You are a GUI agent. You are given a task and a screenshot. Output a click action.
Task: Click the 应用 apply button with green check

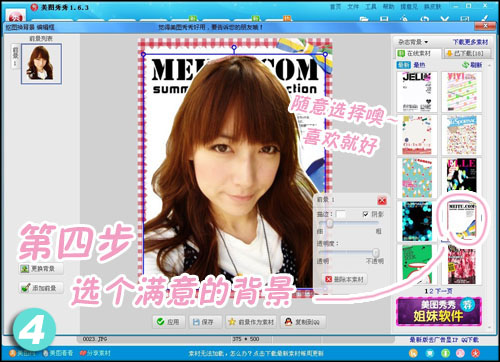[168, 322]
